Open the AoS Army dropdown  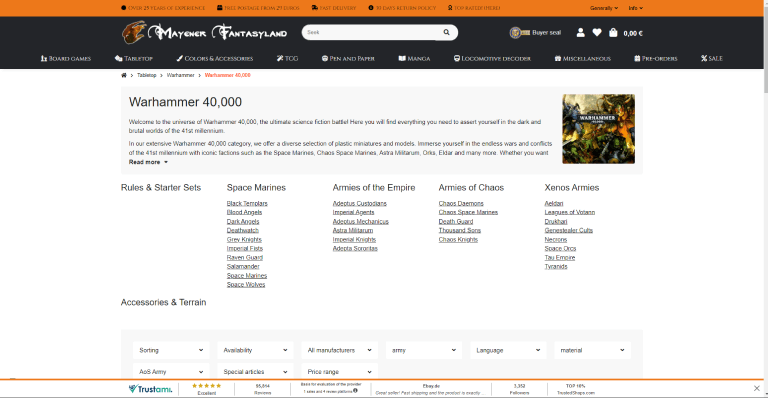[x=171, y=372]
